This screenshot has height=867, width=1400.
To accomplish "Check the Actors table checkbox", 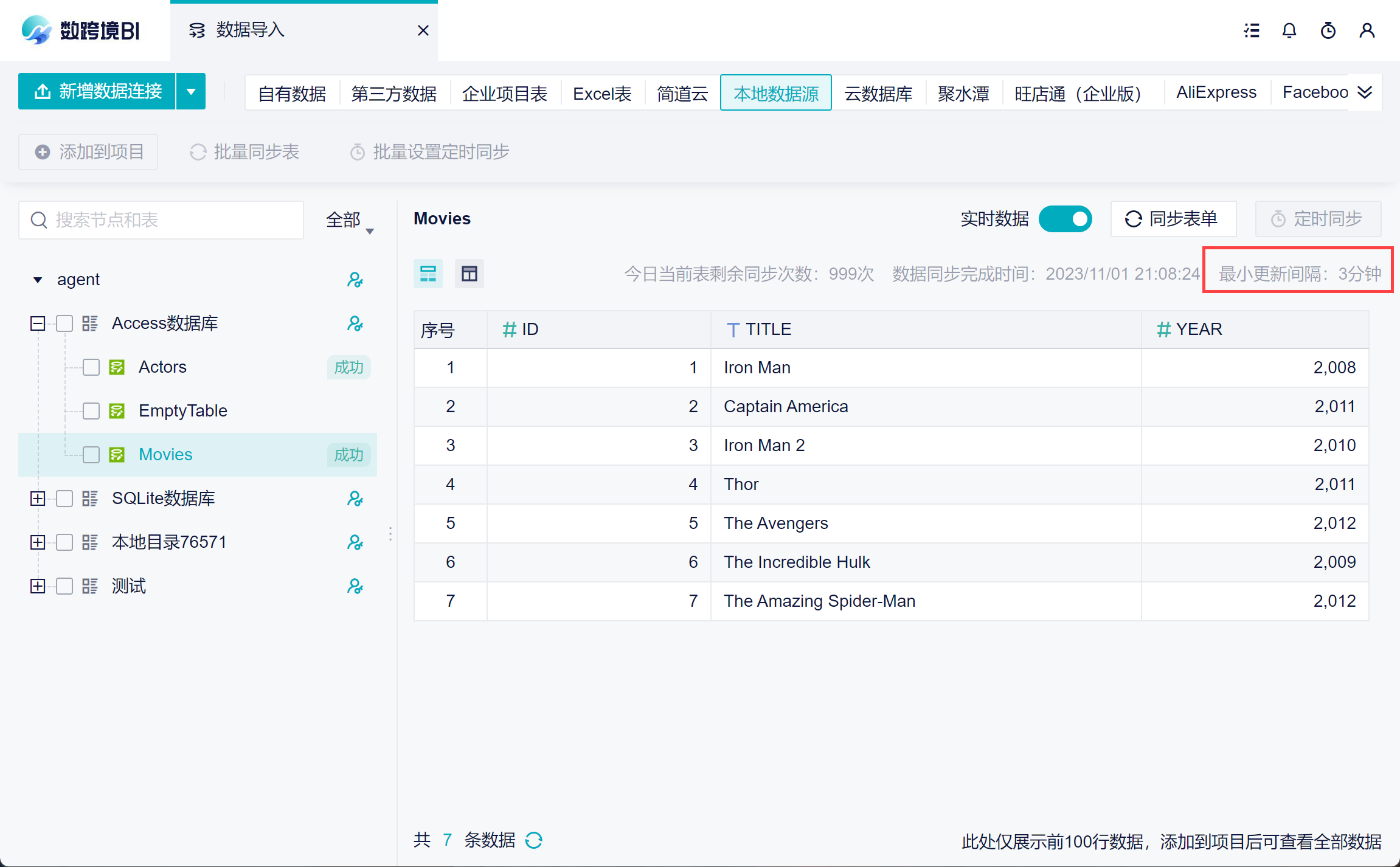I will pyautogui.click(x=91, y=367).
